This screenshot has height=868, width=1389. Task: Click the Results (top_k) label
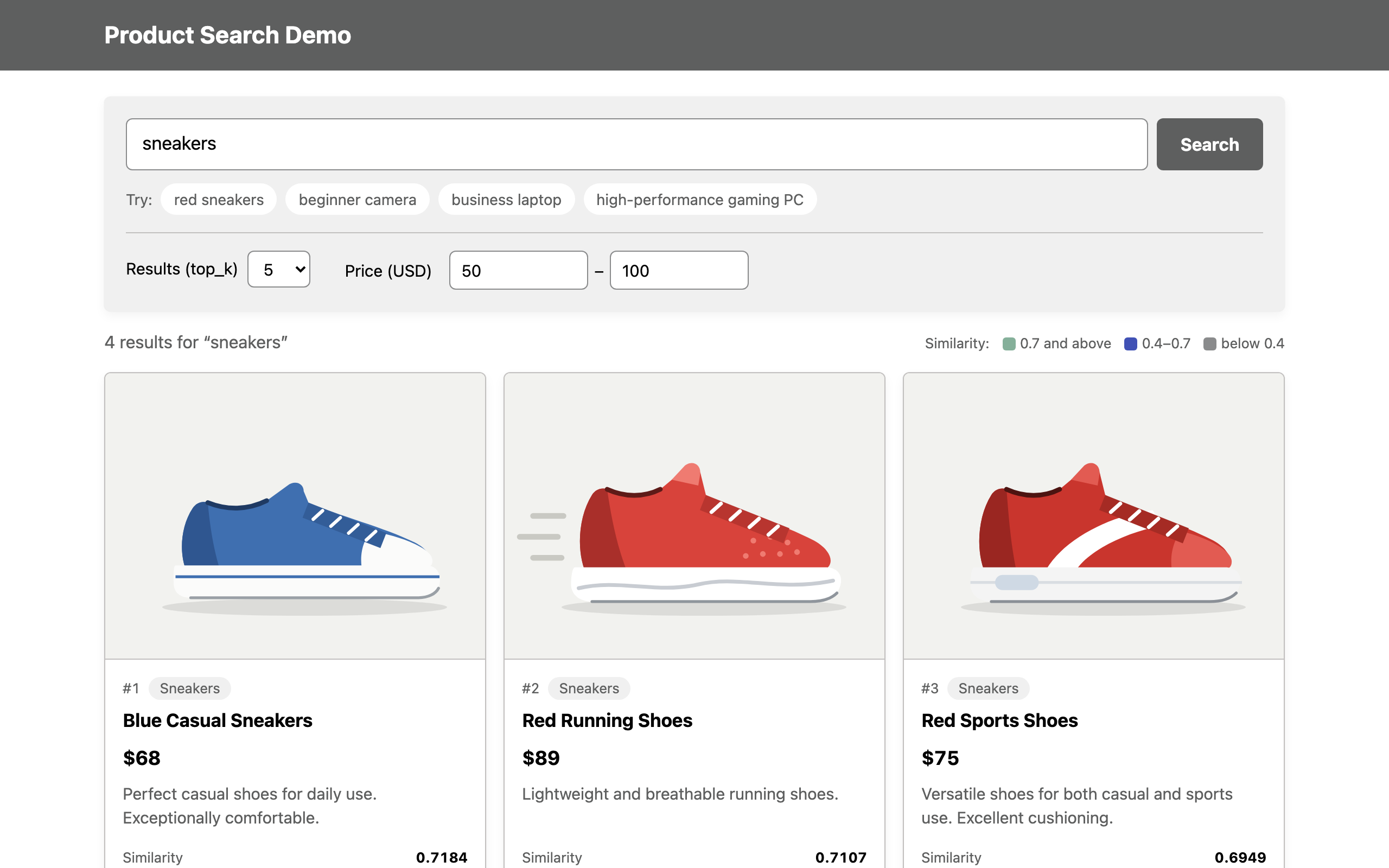(x=181, y=269)
